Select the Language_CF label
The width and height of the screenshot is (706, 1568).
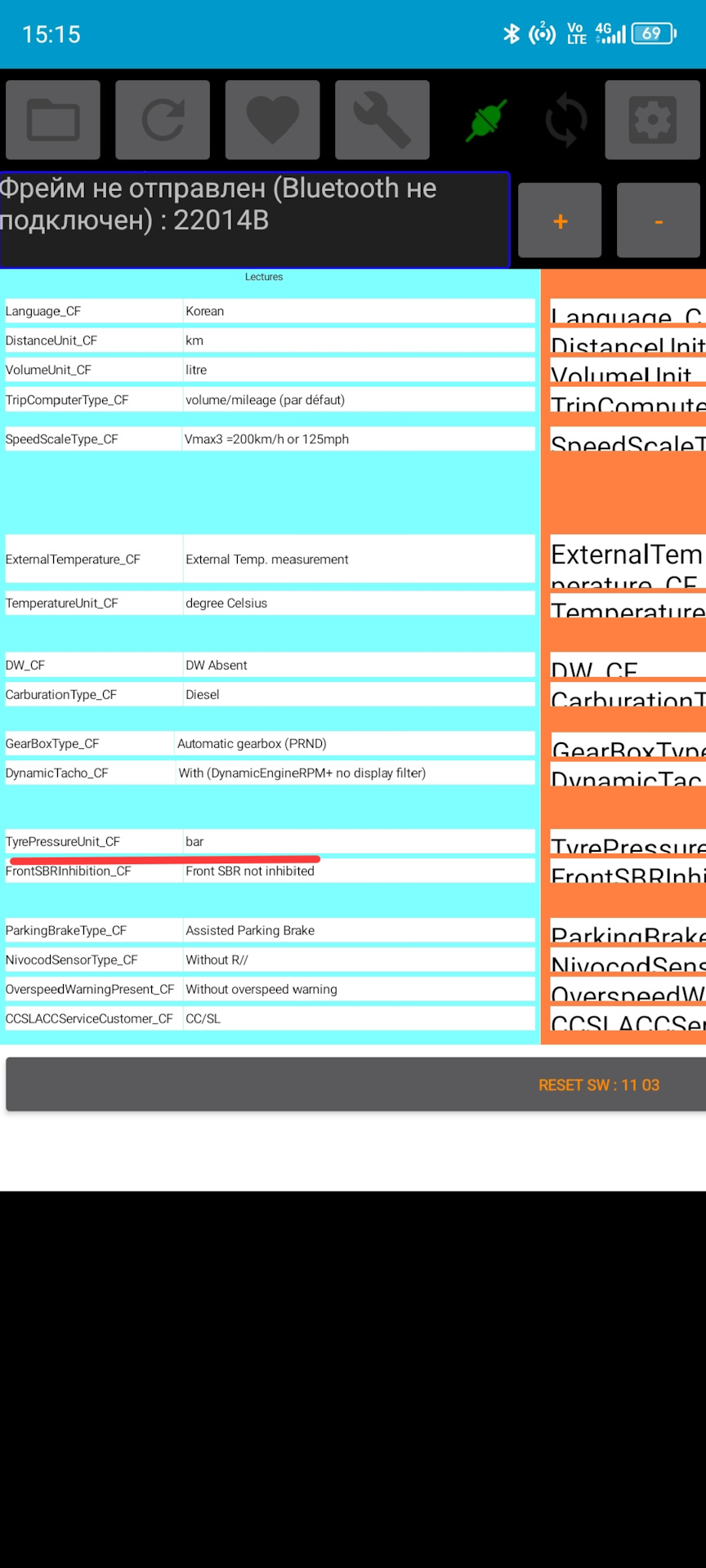[x=43, y=311]
